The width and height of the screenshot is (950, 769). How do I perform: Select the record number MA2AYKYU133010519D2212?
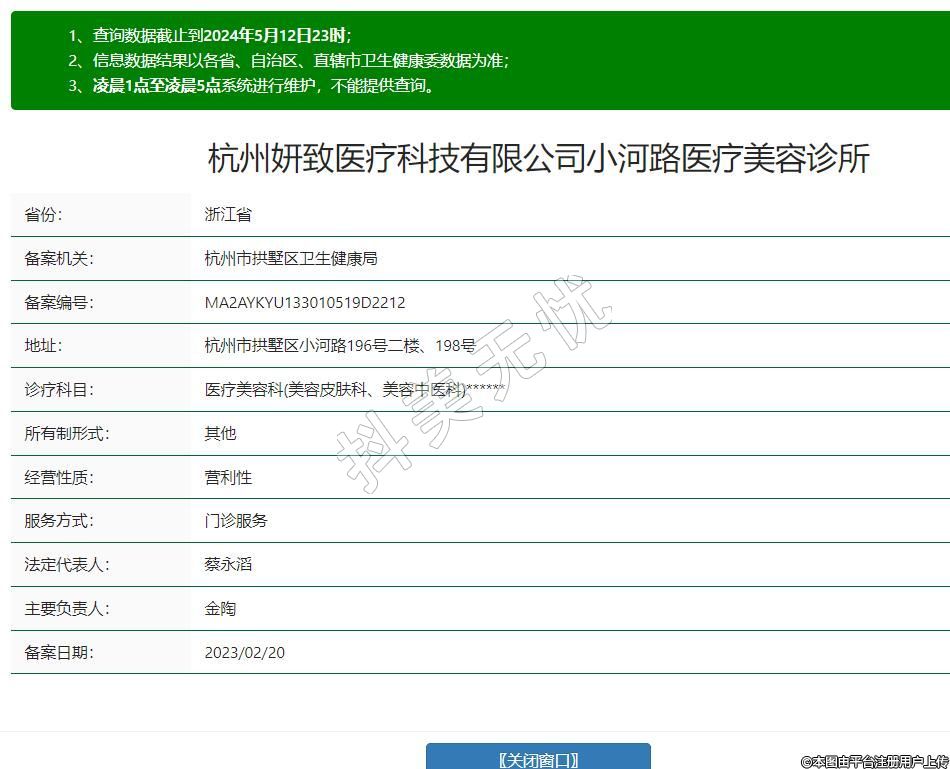(x=305, y=302)
